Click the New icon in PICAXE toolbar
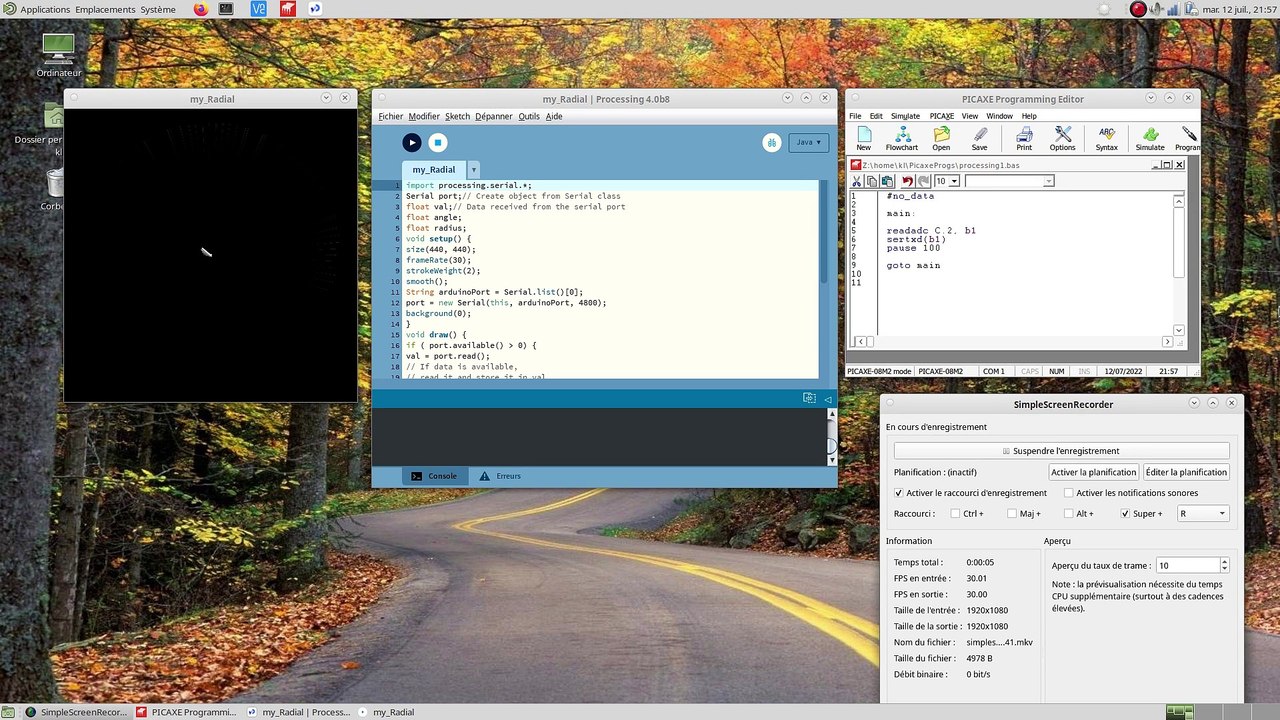1280x720 pixels. click(863, 139)
